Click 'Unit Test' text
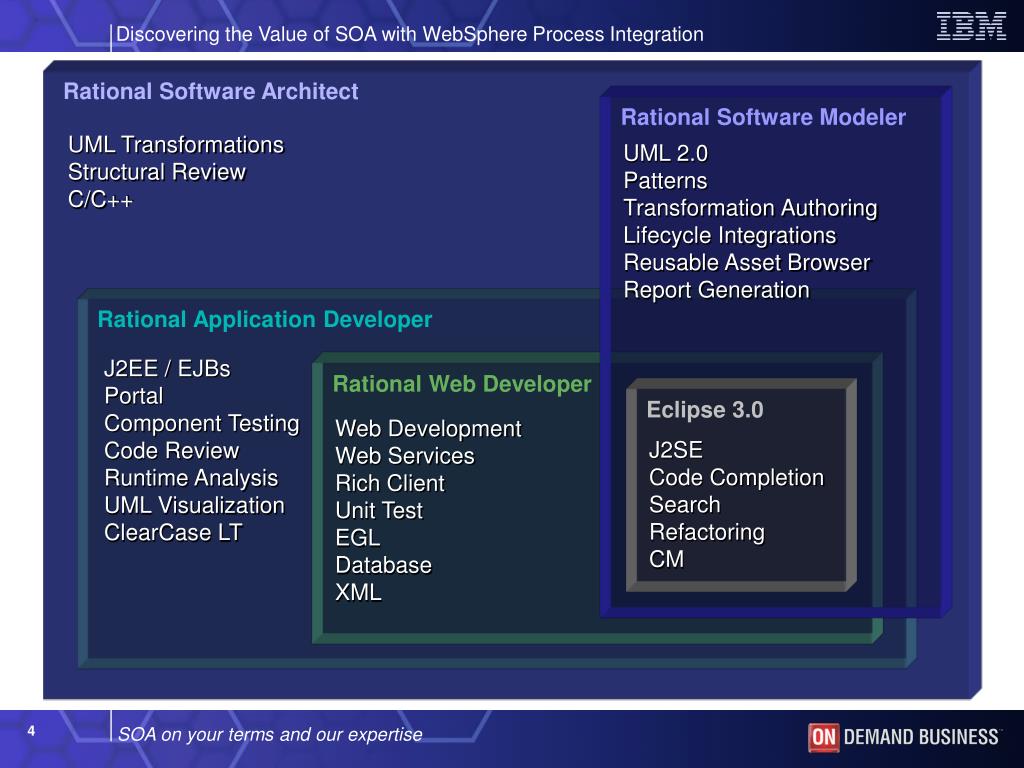 coord(379,511)
